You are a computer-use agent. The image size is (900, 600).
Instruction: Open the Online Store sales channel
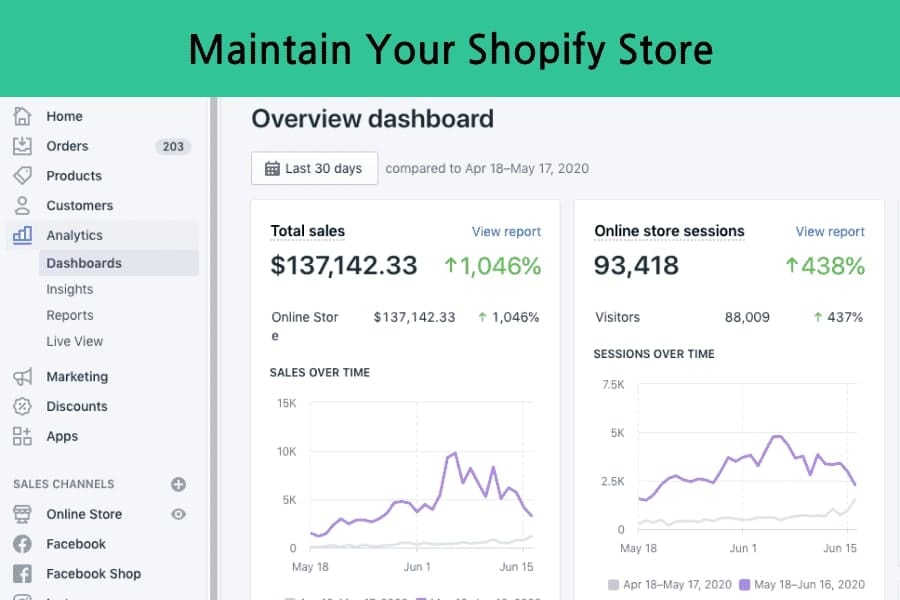[x=84, y=514]
